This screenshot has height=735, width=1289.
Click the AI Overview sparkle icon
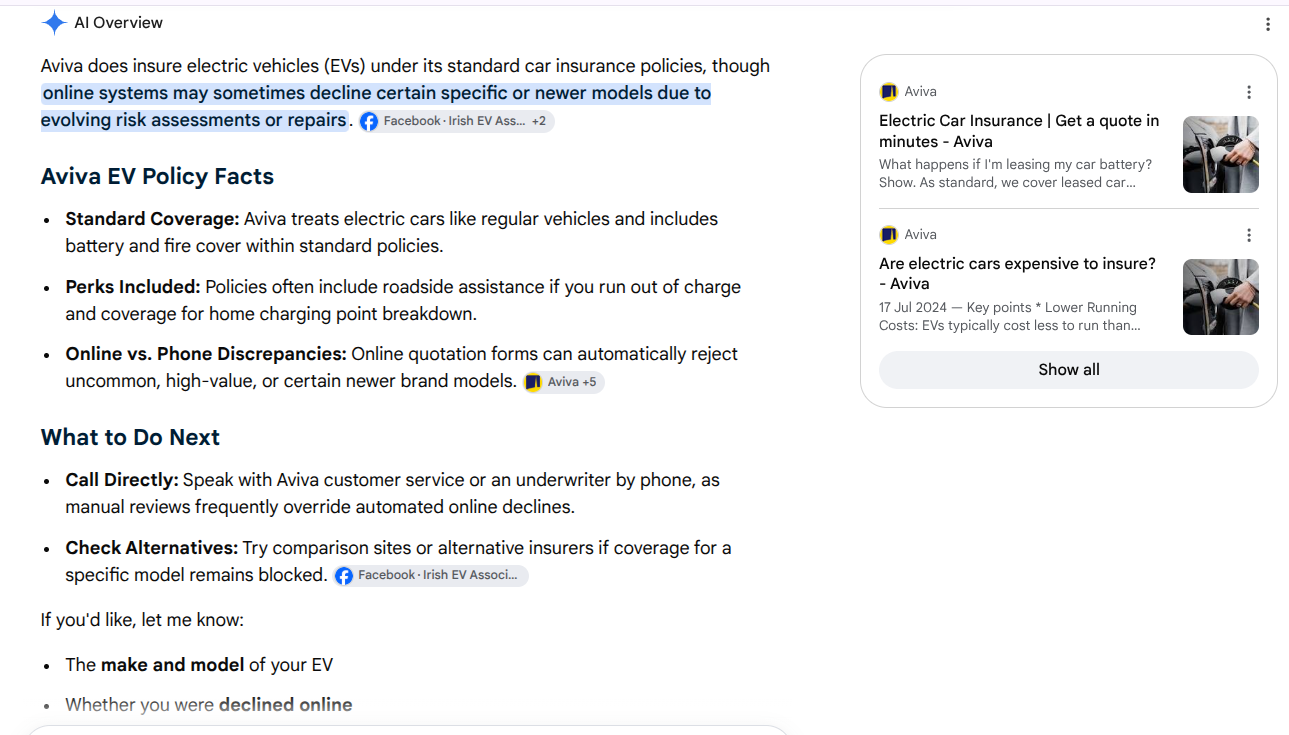(54, 23)
